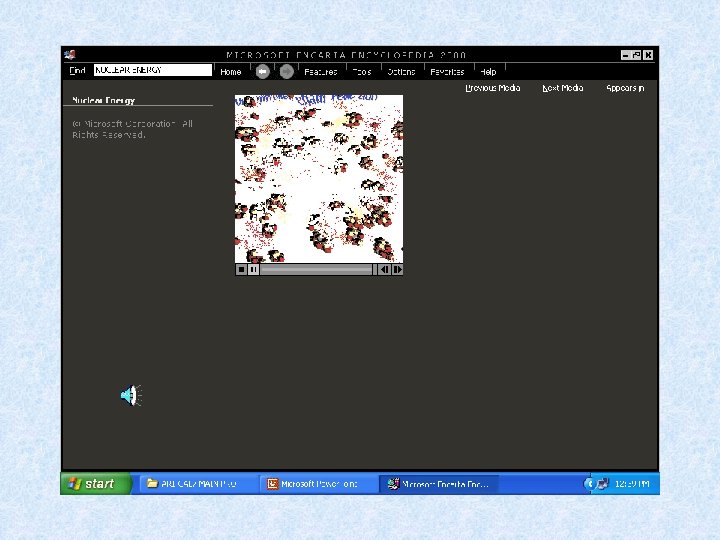Go to Next Media
This screenshot has height=540, width=720.
tap(562, 88)
